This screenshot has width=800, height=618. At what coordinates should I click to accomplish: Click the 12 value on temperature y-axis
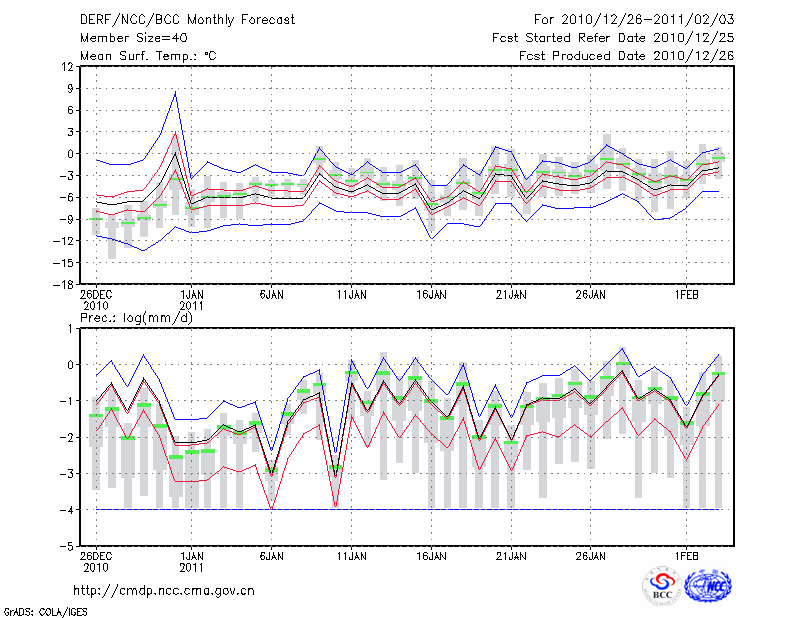pos(67,67)
